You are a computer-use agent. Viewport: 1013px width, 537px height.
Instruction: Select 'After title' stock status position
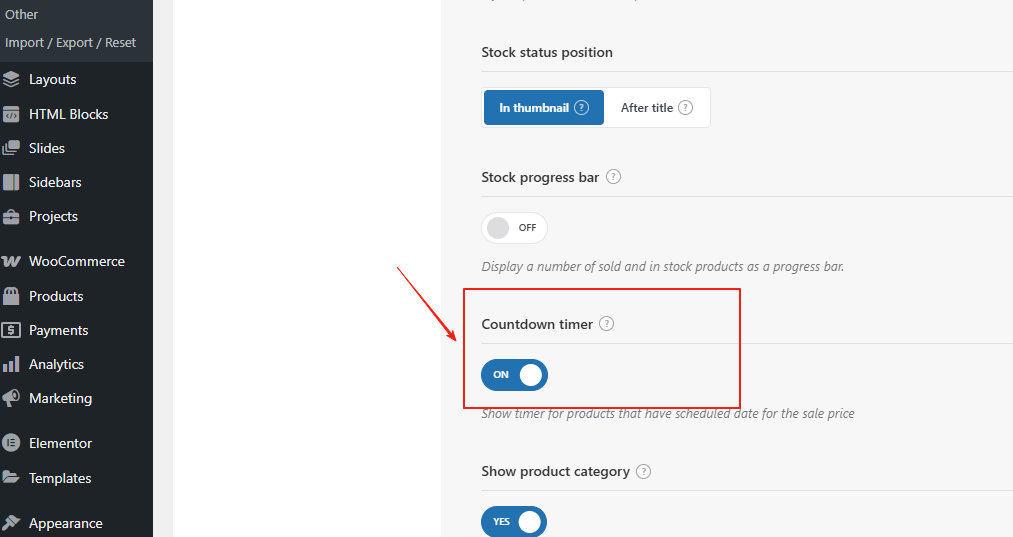pyautogui.click(x=656, y=108)
